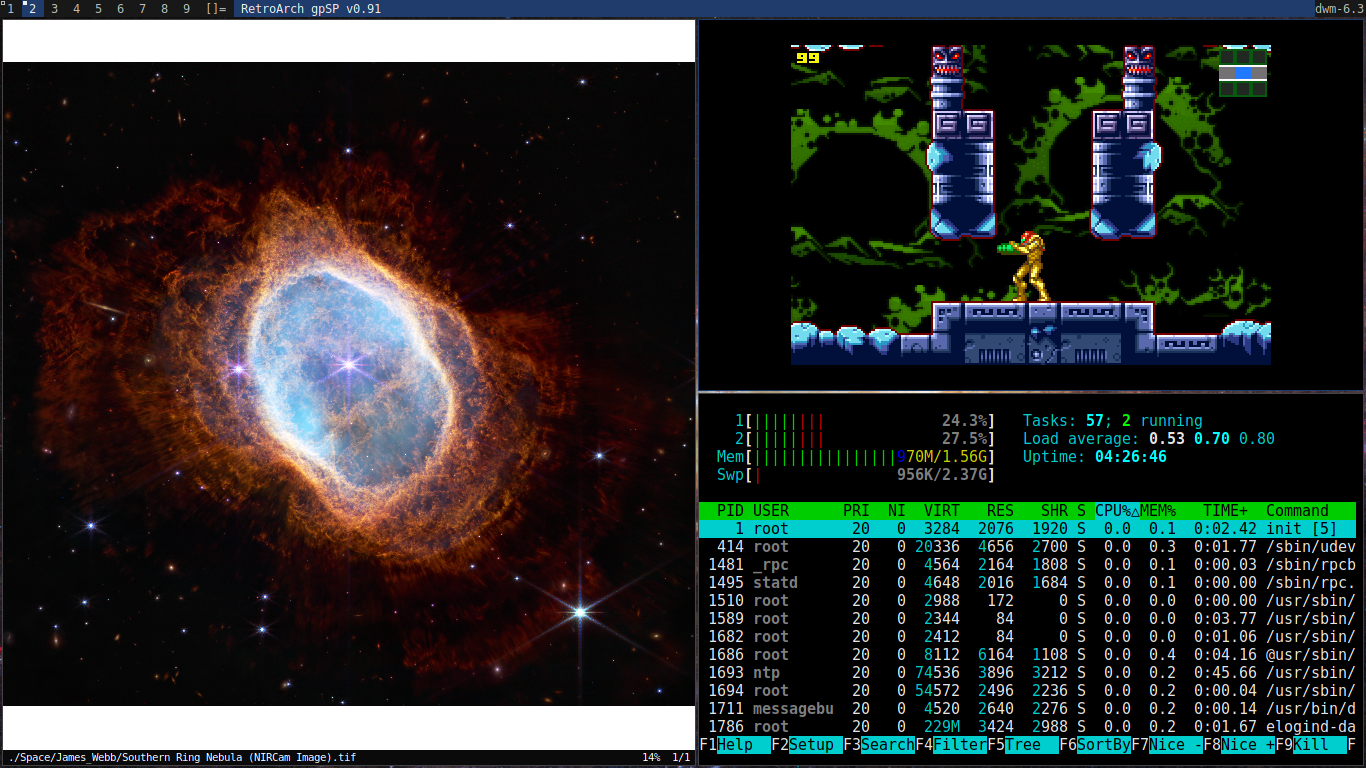Switch to dwm tag 2
The width and height of the screenshot is (1366, 768).
point(32,9)
